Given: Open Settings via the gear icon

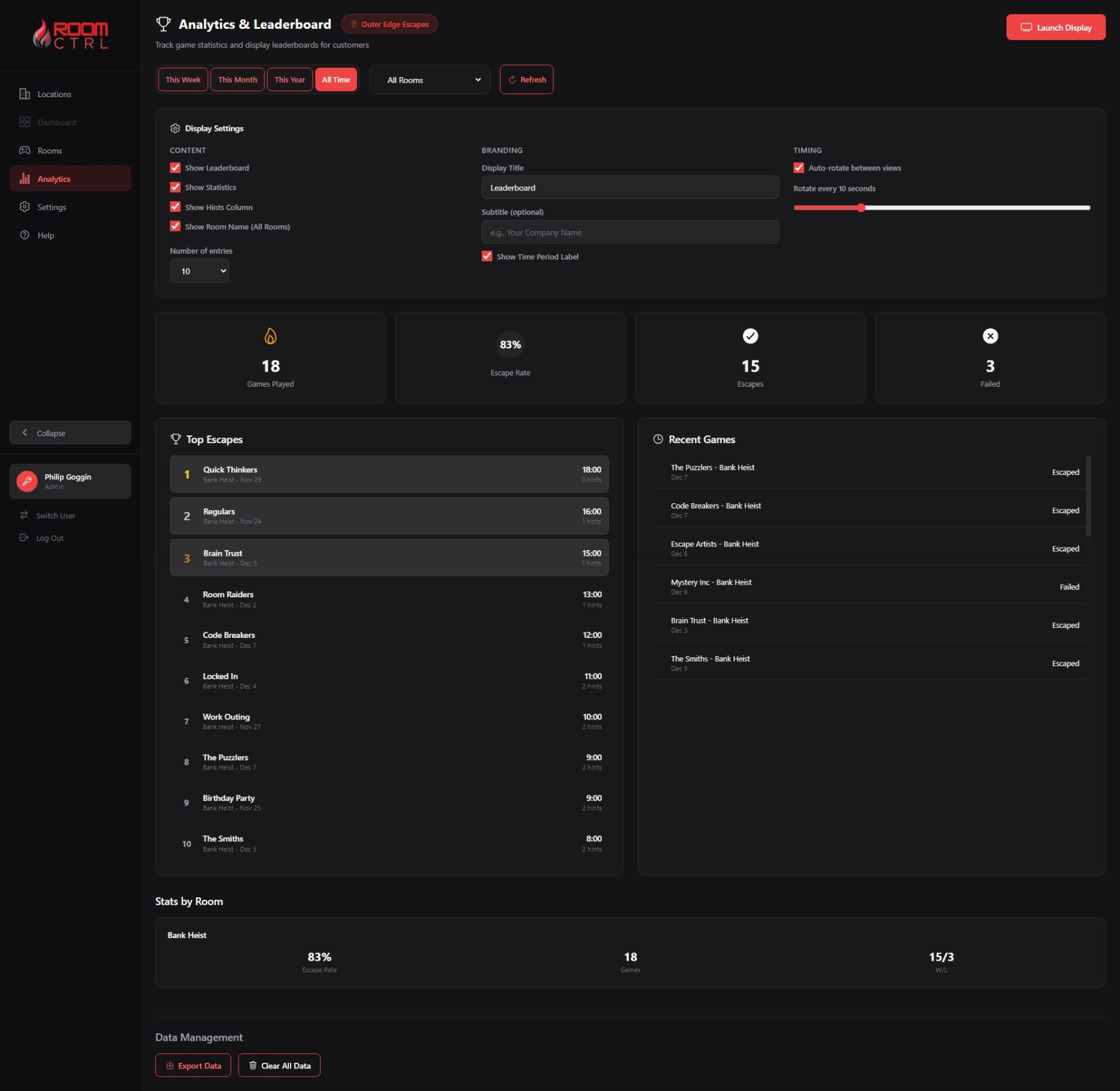Looking at the screenshot, I should click(24, 207).
